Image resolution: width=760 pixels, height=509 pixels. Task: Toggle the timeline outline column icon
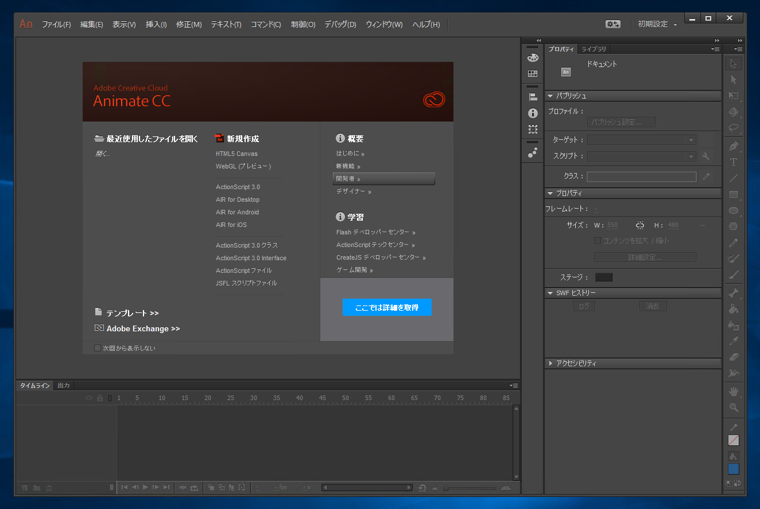click(x=110, y=398)
